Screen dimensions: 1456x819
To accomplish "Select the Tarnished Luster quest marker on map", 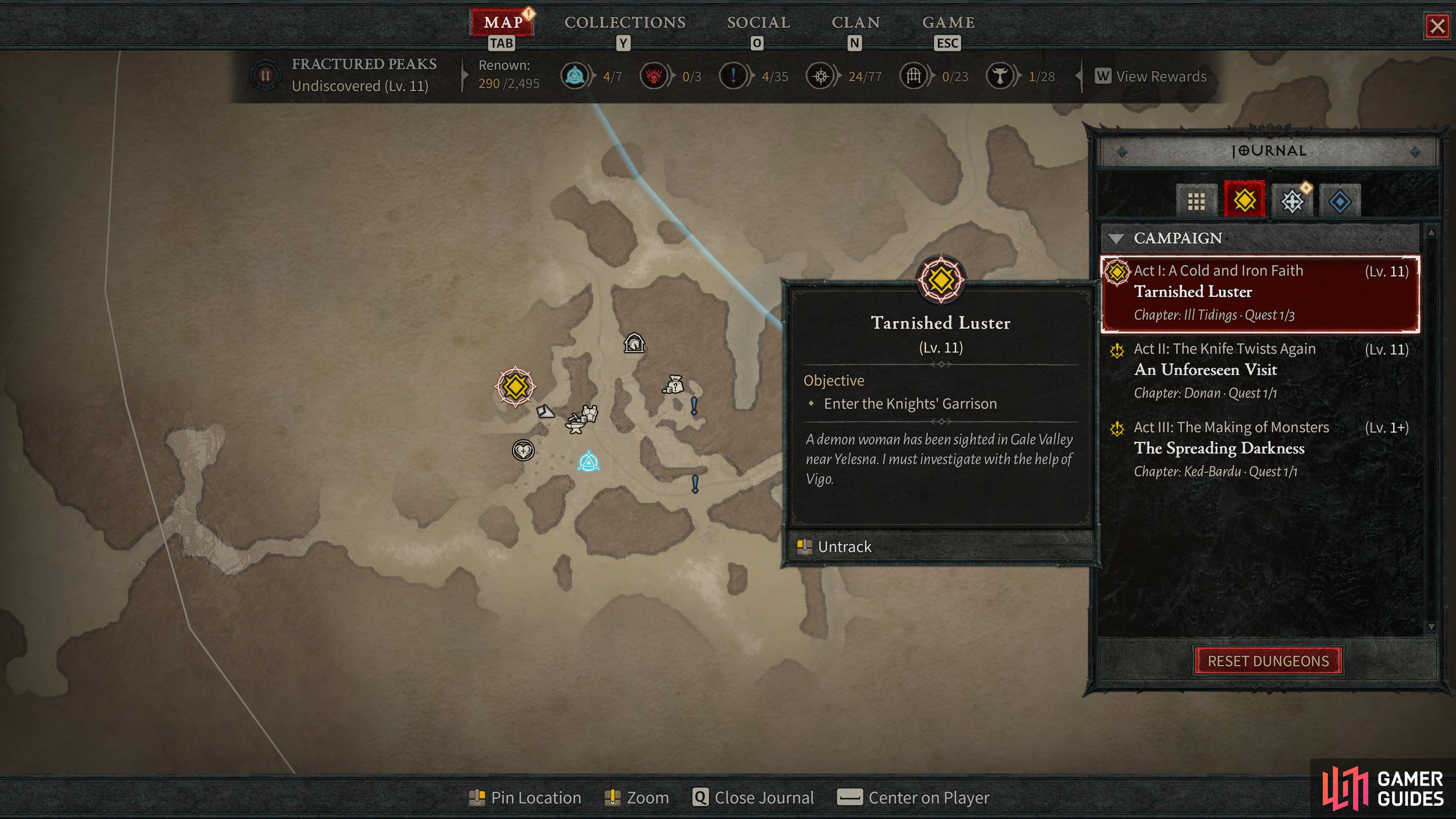I will tap(516, 387).
